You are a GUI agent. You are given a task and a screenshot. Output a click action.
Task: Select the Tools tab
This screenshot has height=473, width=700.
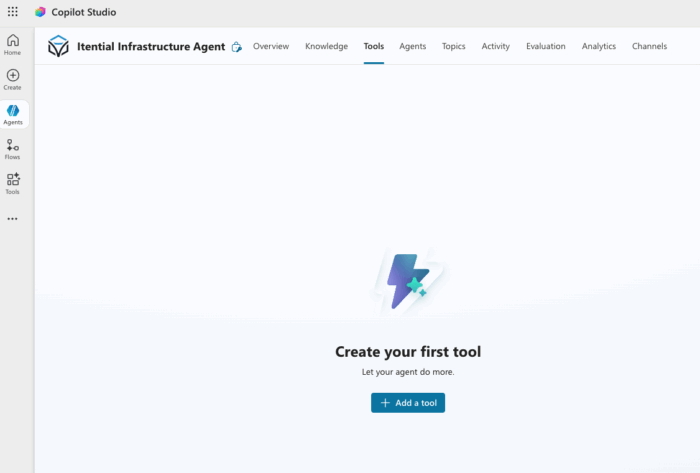point(374,46)
